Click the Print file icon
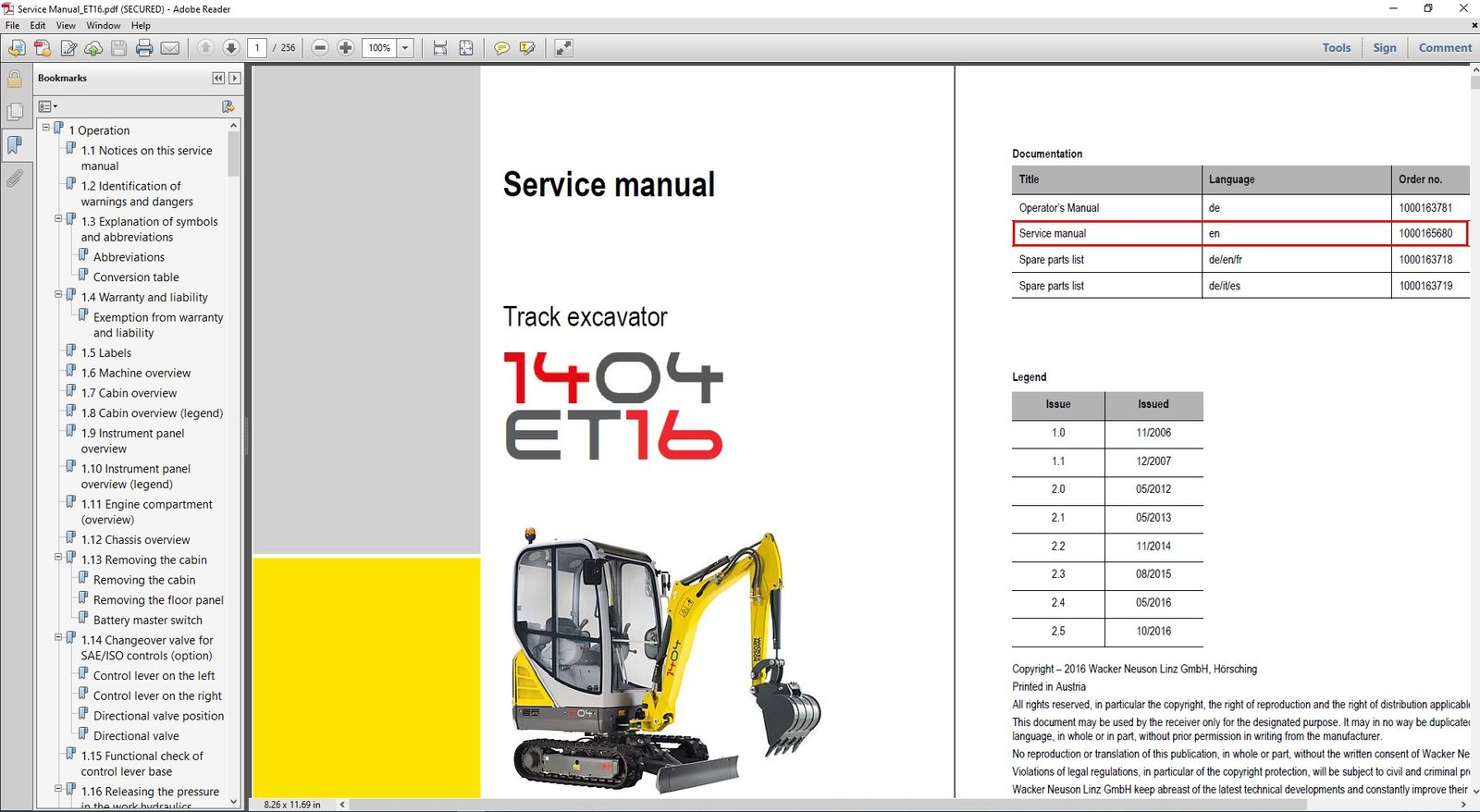 pos(144,48)
